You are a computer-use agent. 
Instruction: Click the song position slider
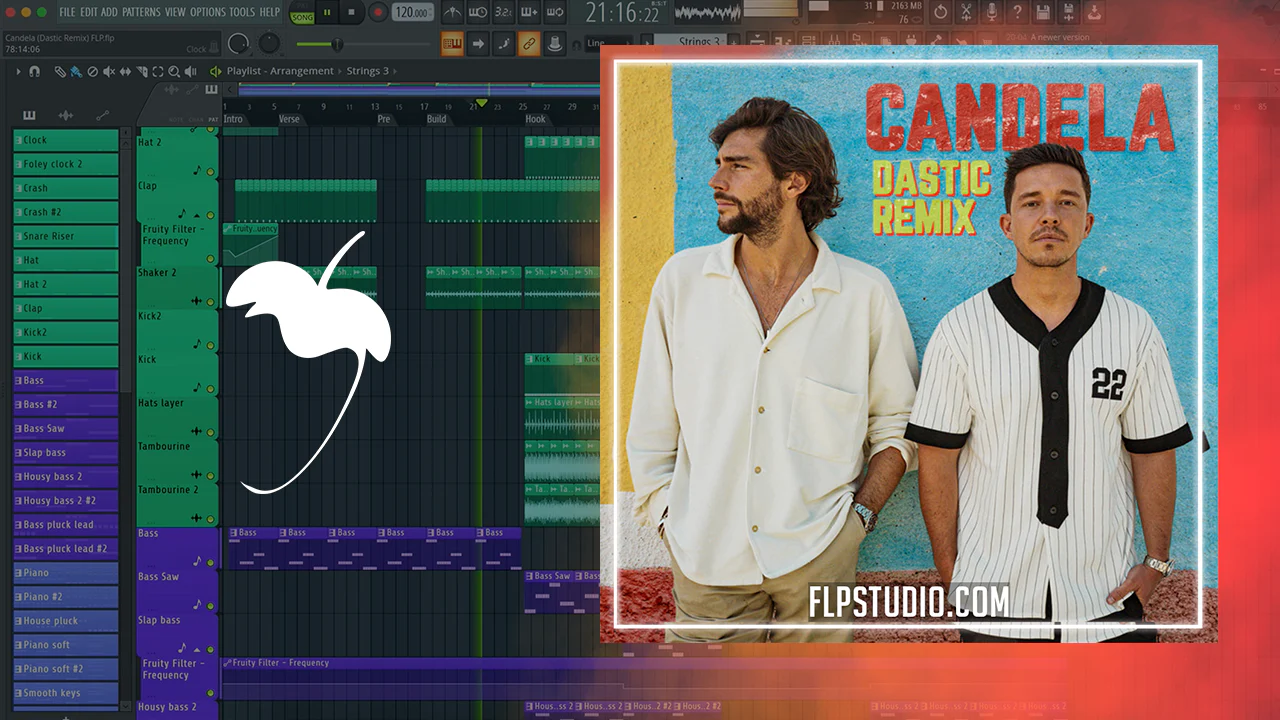pyautogui.click(x=364, y=44)
